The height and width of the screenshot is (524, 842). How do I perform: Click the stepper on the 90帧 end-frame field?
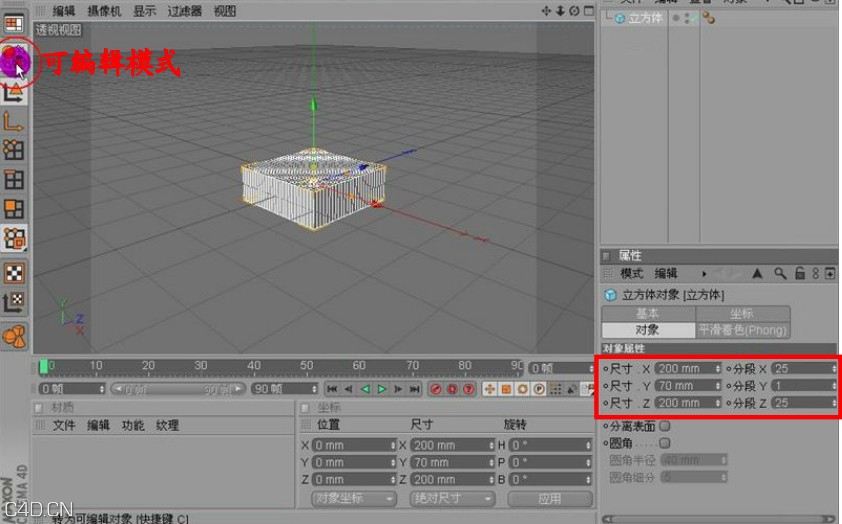click(x=315, y=389)
